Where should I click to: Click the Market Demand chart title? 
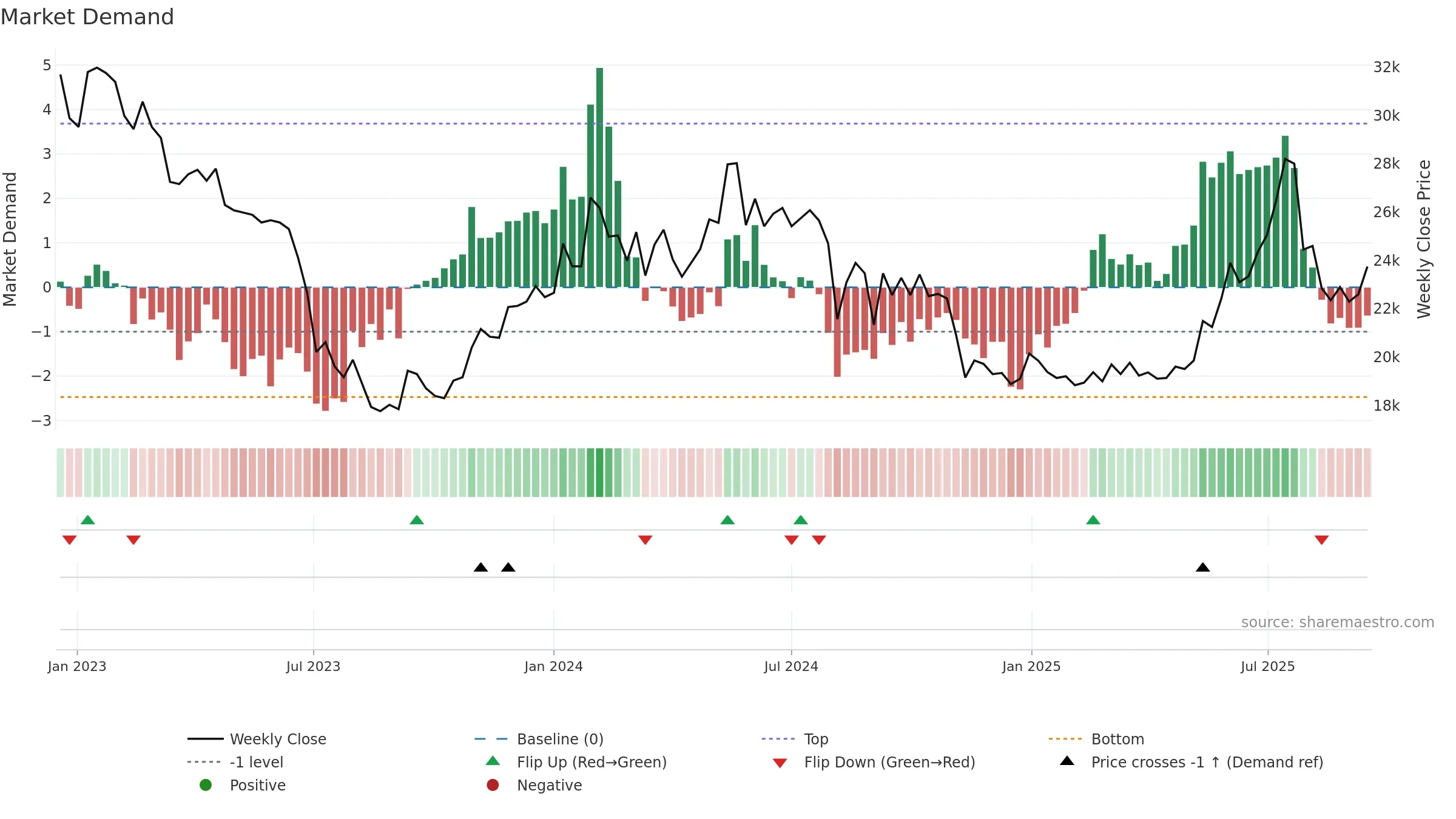87,17
